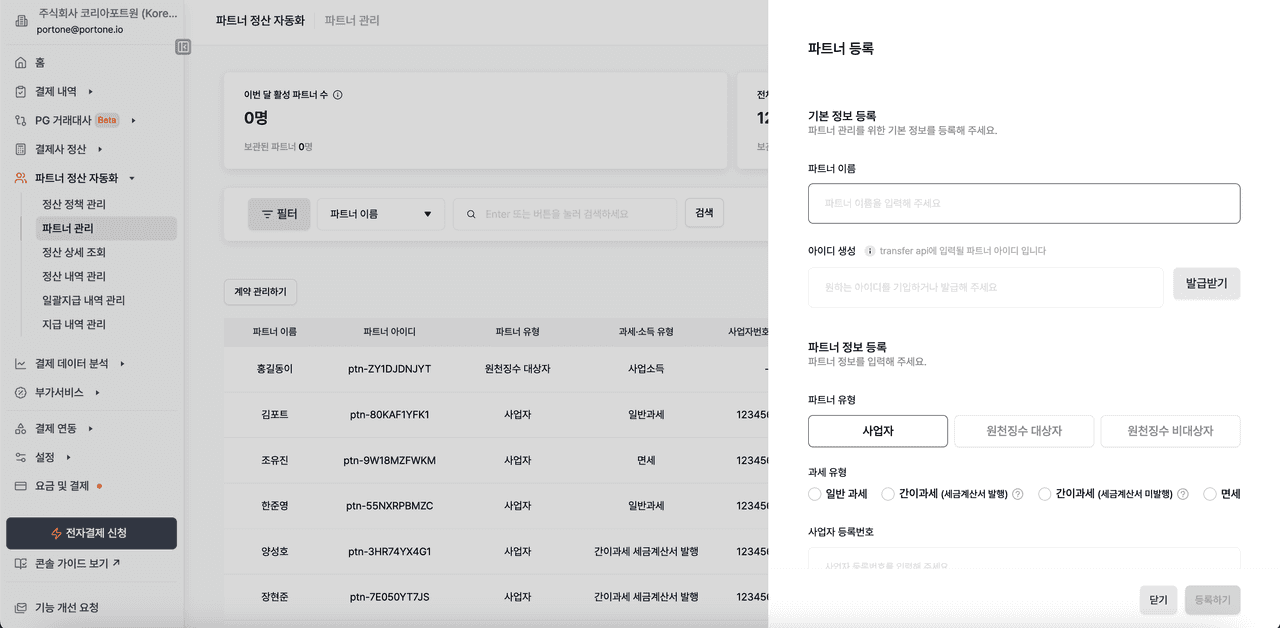Click help icon next to 간이과세 세금계산서 발행
Screen dimensions: 1280x628
(1018, 494)
